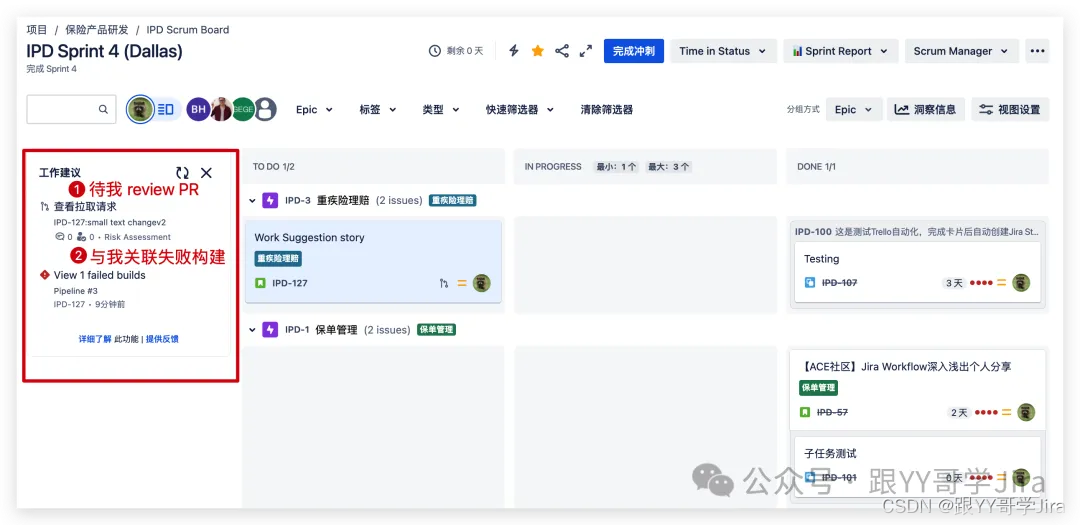Open the three-dots more actions menu
This screenshot has height=525, width=1080.
1037,51
